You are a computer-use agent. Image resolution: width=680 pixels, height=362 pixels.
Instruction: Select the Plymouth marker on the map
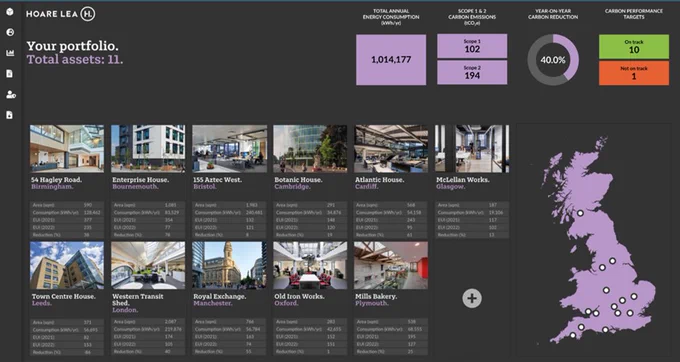click(x=573, y=335)
